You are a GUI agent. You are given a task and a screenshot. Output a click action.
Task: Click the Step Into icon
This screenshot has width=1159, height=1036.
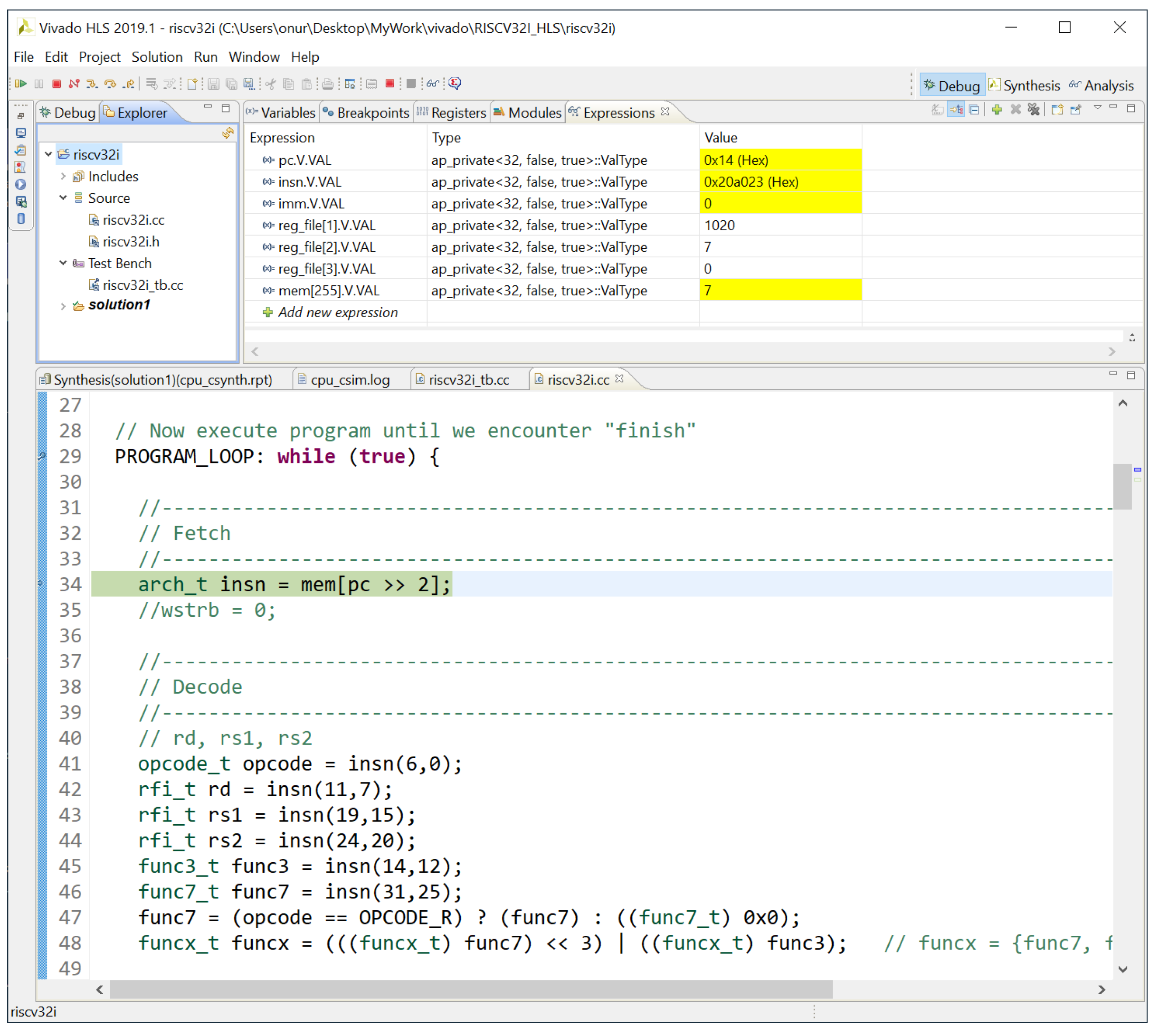coord(92,84)
